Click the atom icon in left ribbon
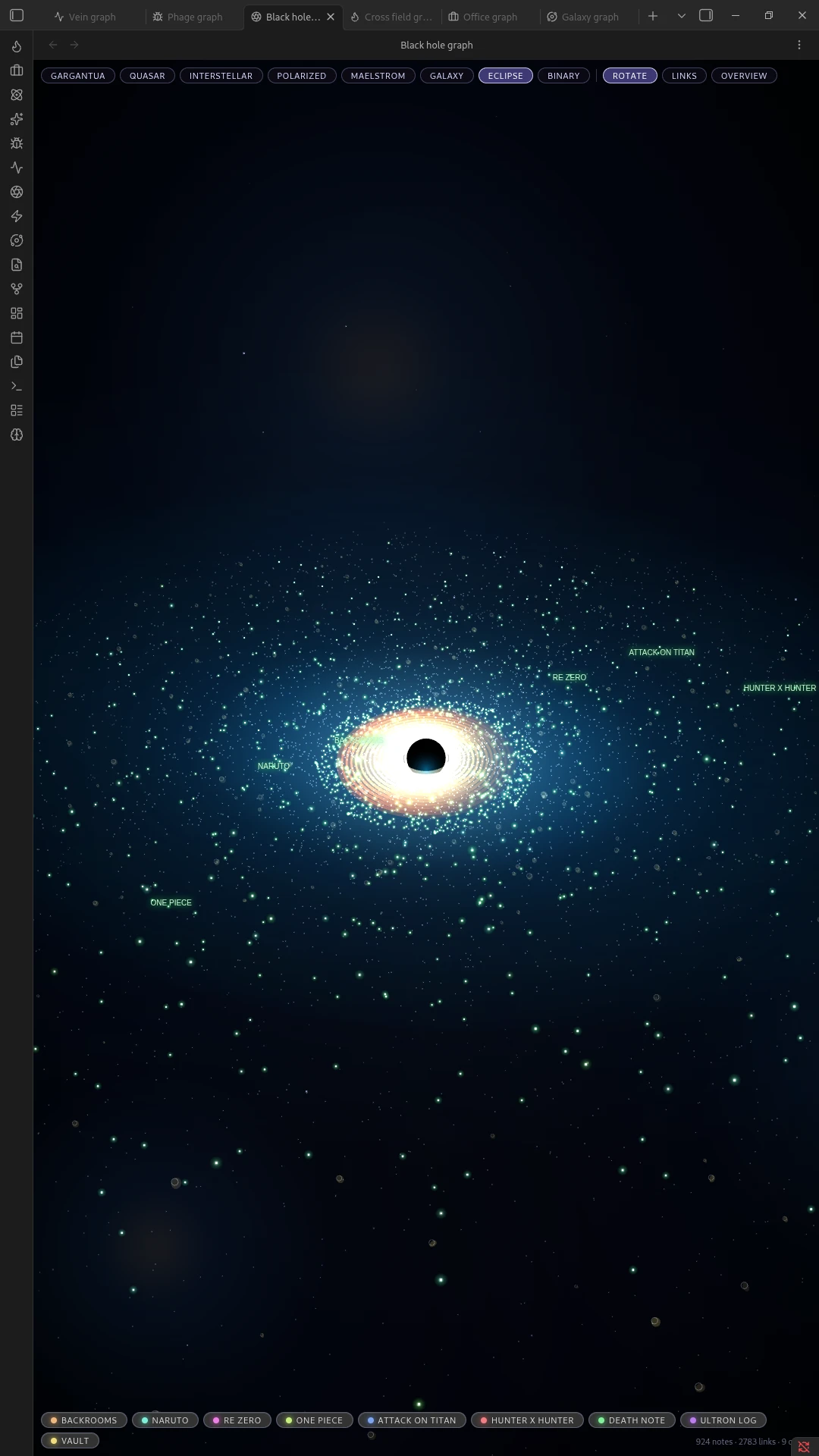Screen dimensions: 819x1456 point(17,95)
